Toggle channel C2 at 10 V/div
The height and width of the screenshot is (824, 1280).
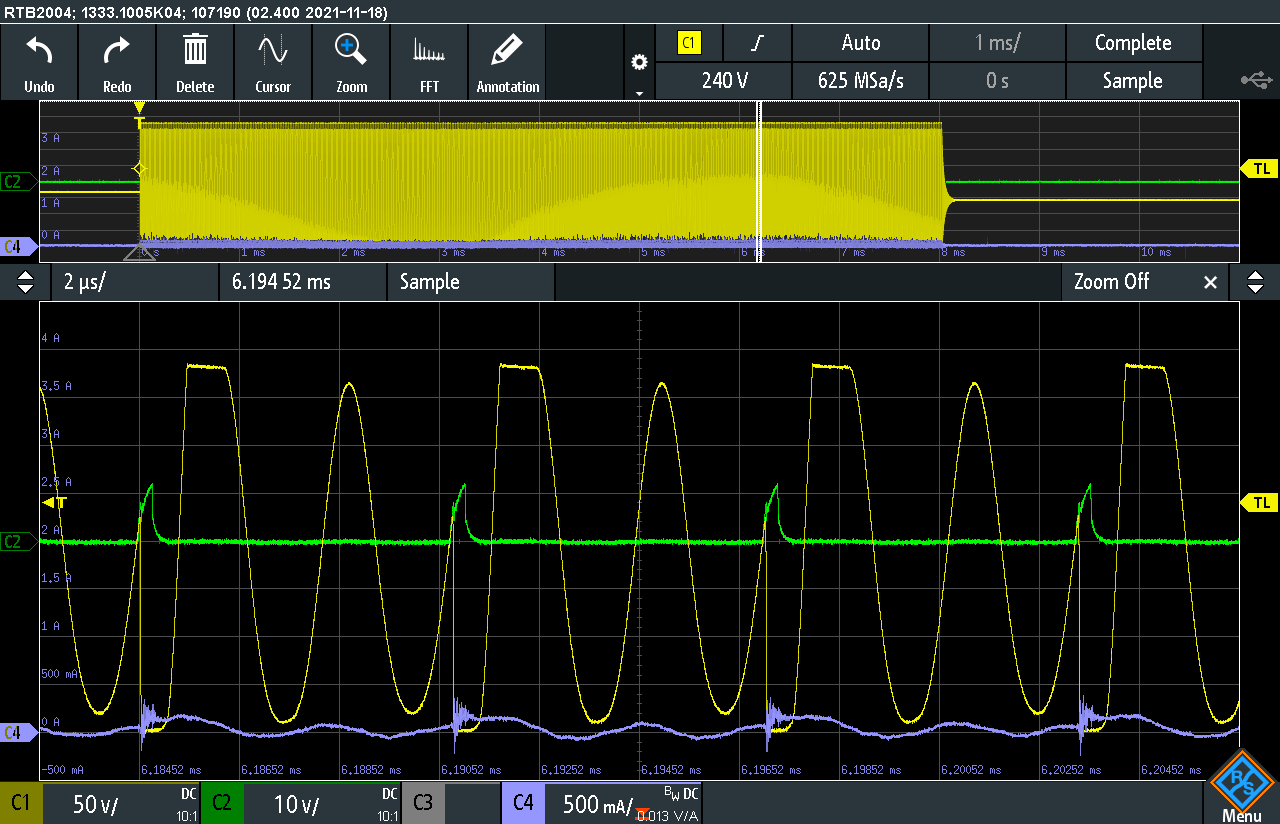pyautogui.click(x=302, y=803)
